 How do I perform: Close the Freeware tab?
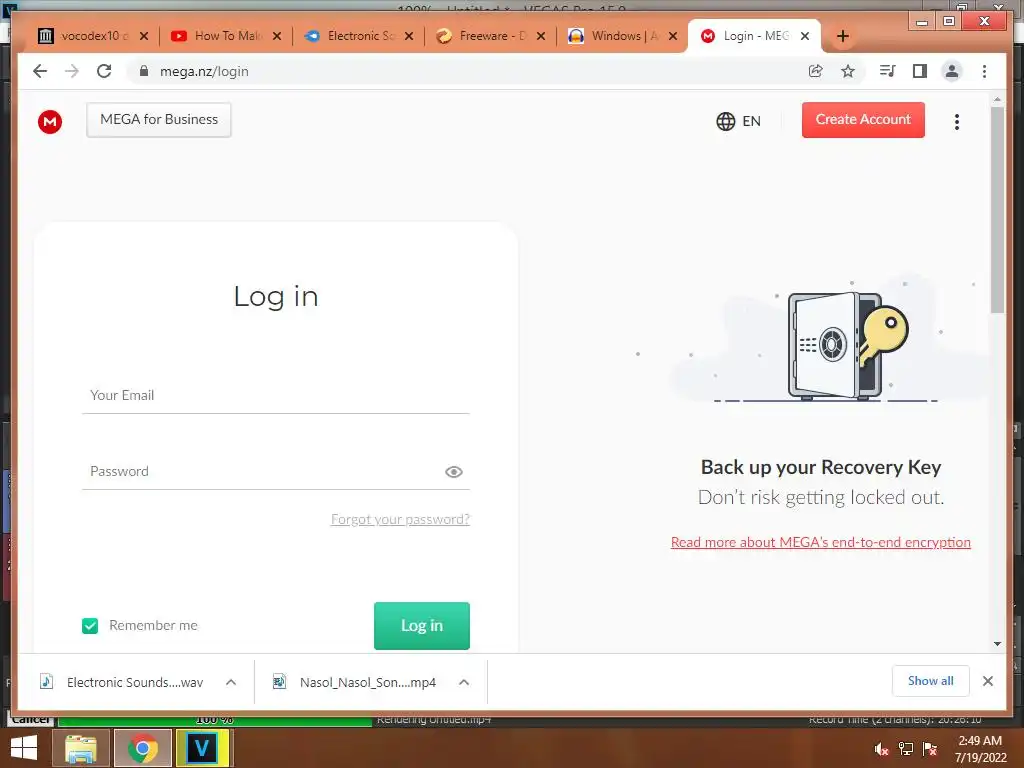541,36
